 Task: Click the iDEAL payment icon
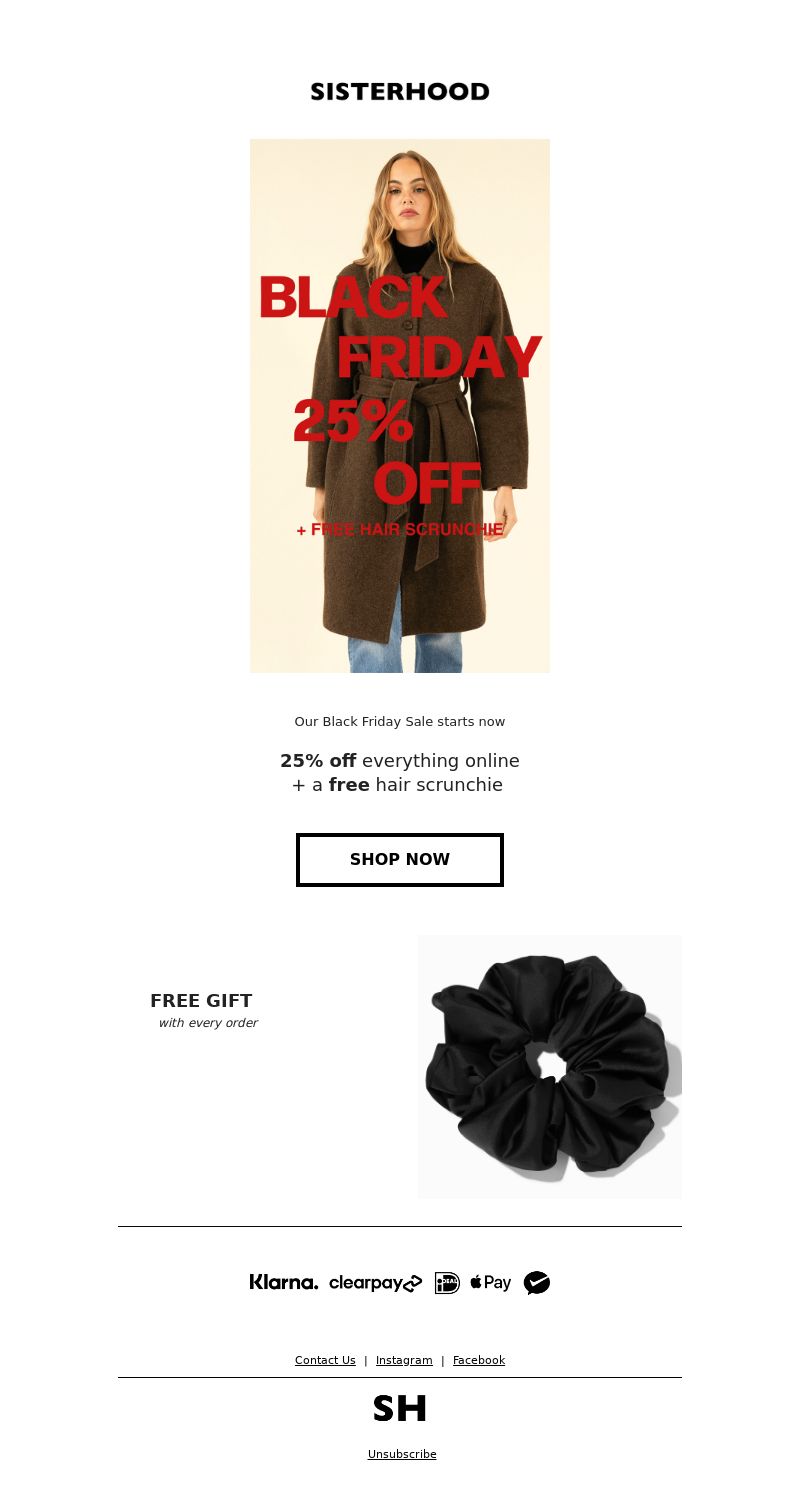pyautogui.click(x=447, y=1283)
